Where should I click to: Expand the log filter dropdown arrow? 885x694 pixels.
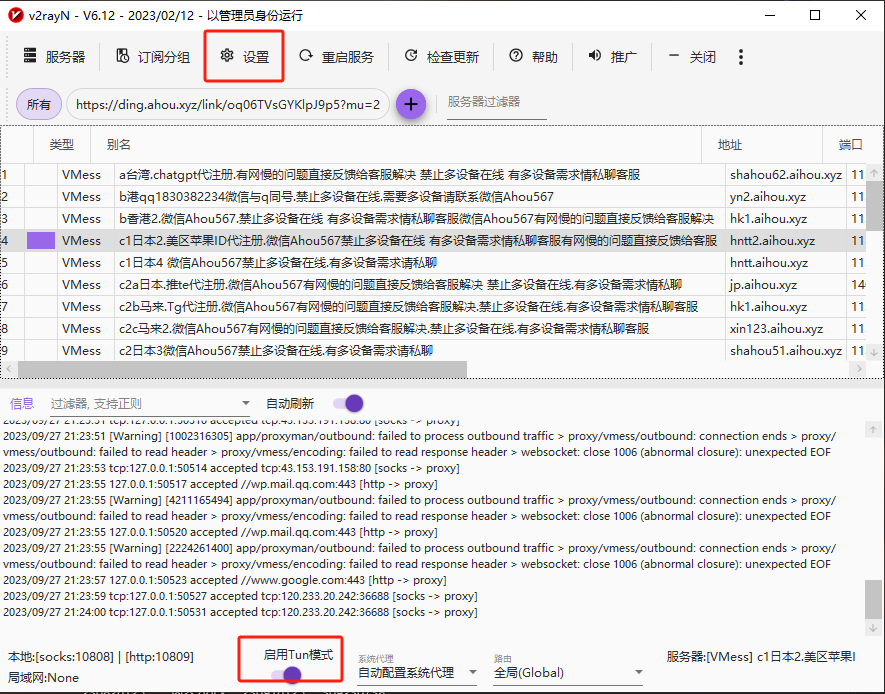(244, 404)
